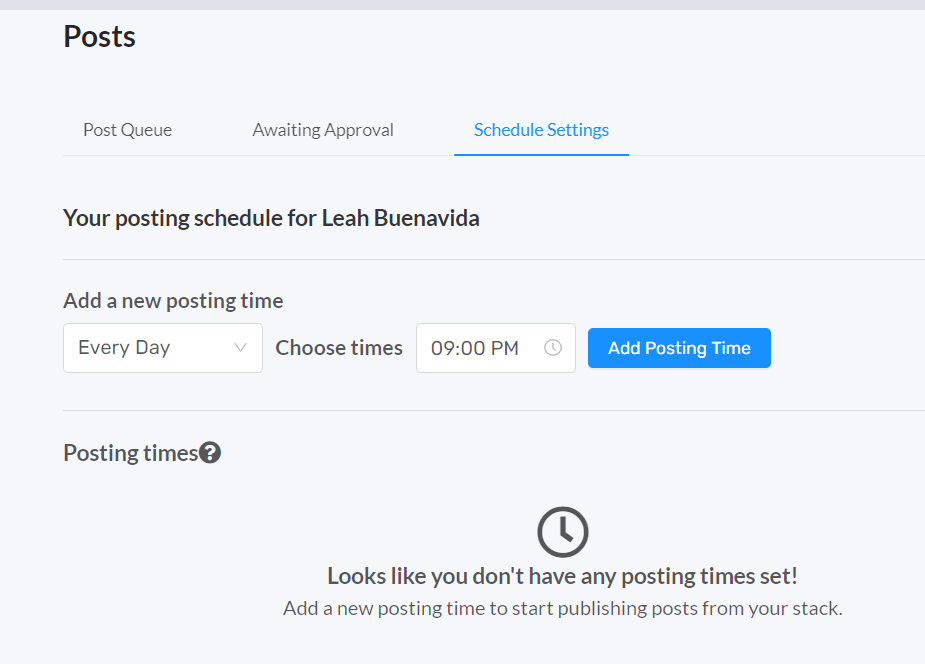Click the question mark help icon beside Posting times

point(210,453)
